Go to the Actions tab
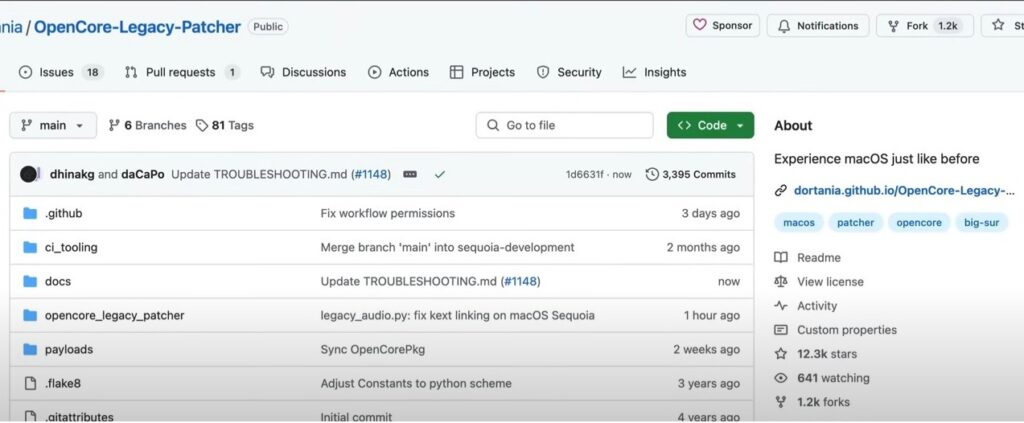 [398, 72]
